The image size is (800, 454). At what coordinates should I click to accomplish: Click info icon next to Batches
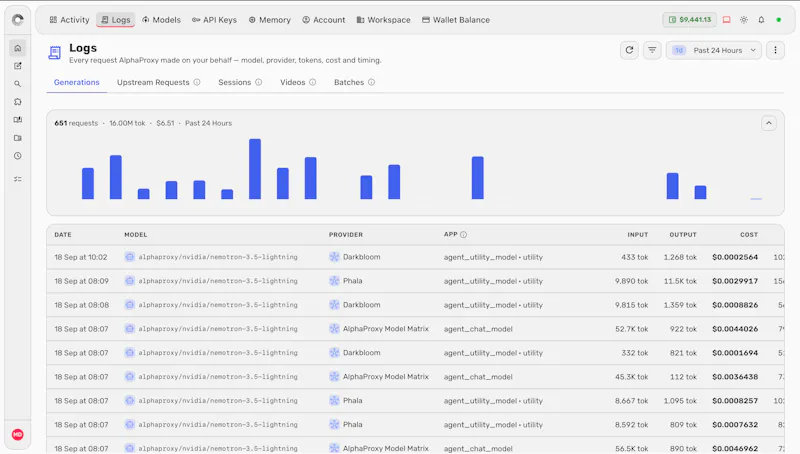(x=371, y=82)
